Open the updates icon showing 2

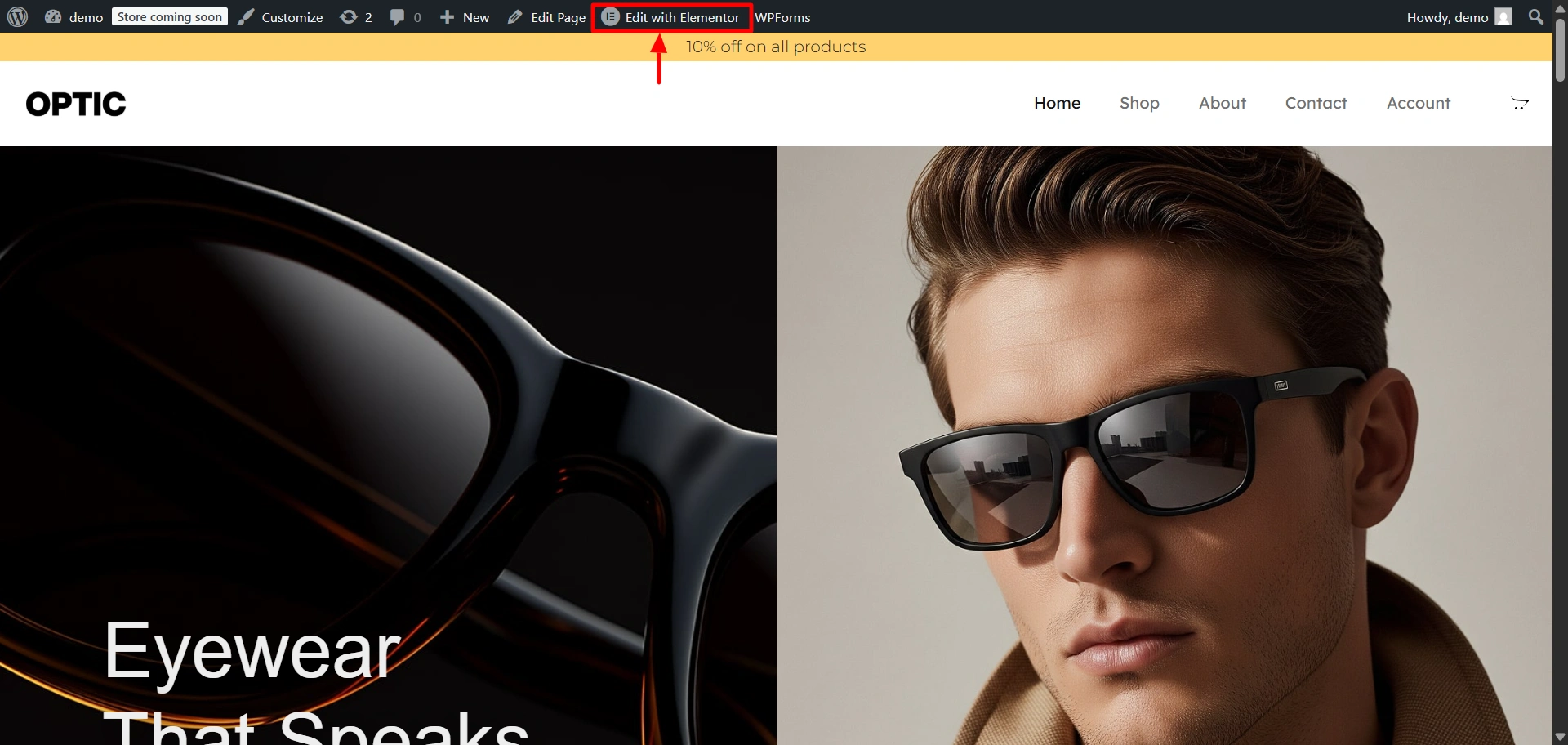click(356, 16)
